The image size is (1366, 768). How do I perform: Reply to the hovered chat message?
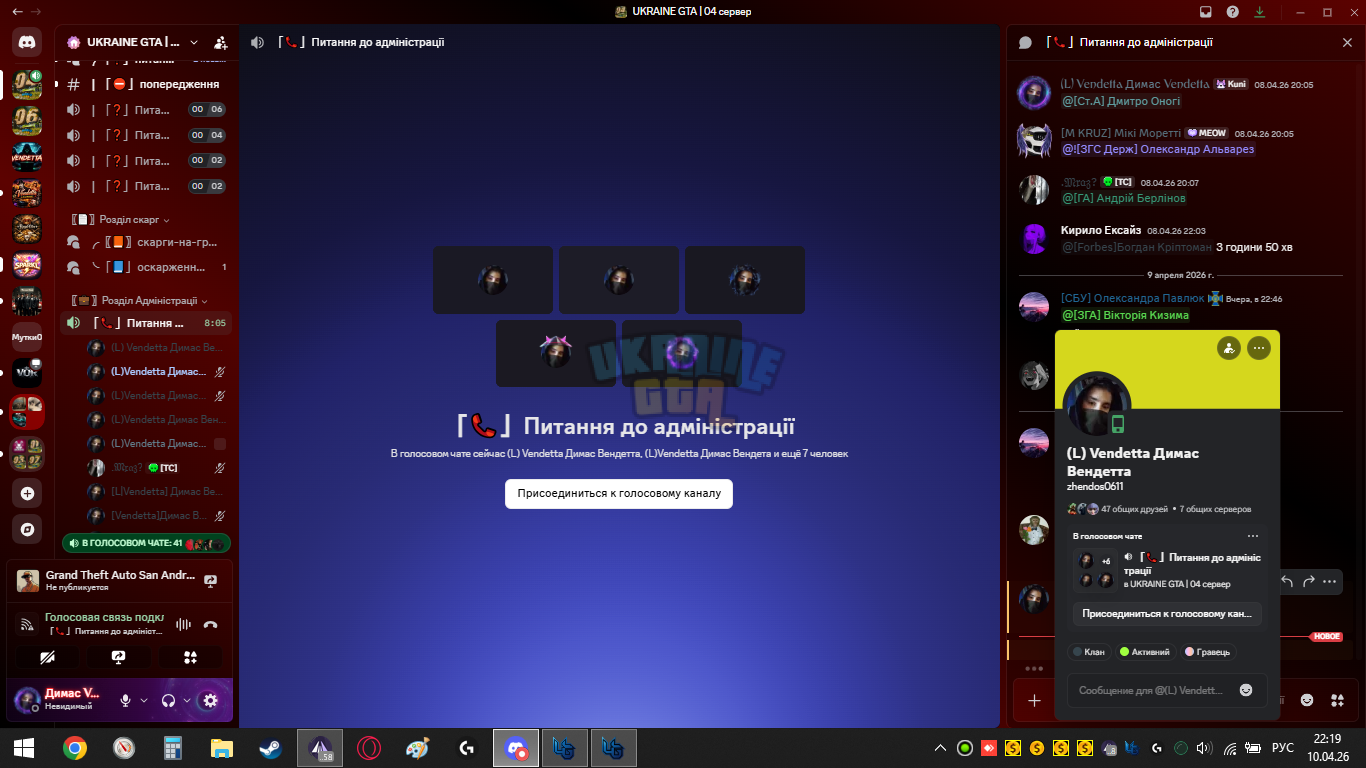tap(1287, 581)
